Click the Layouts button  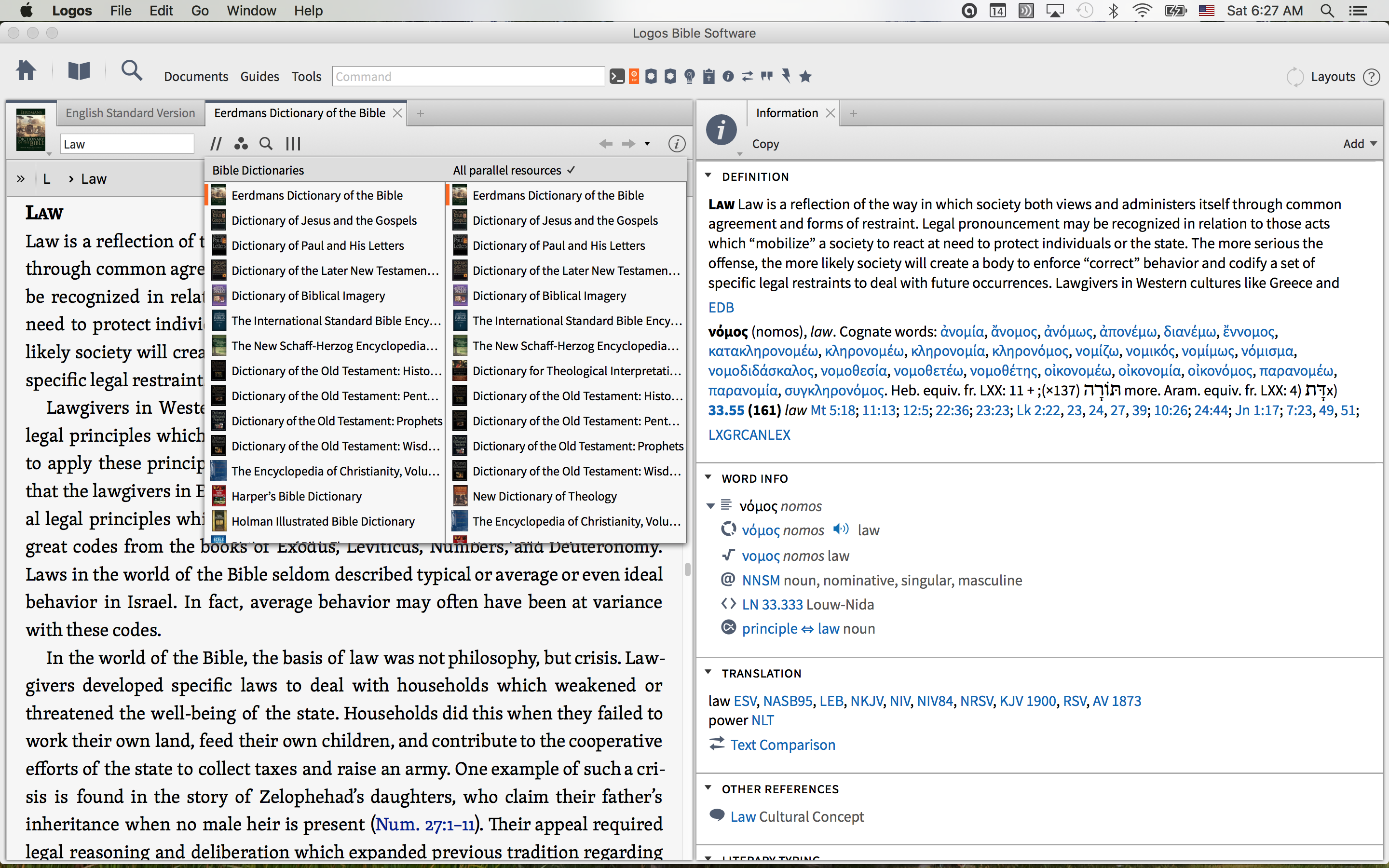point(1333,76)
